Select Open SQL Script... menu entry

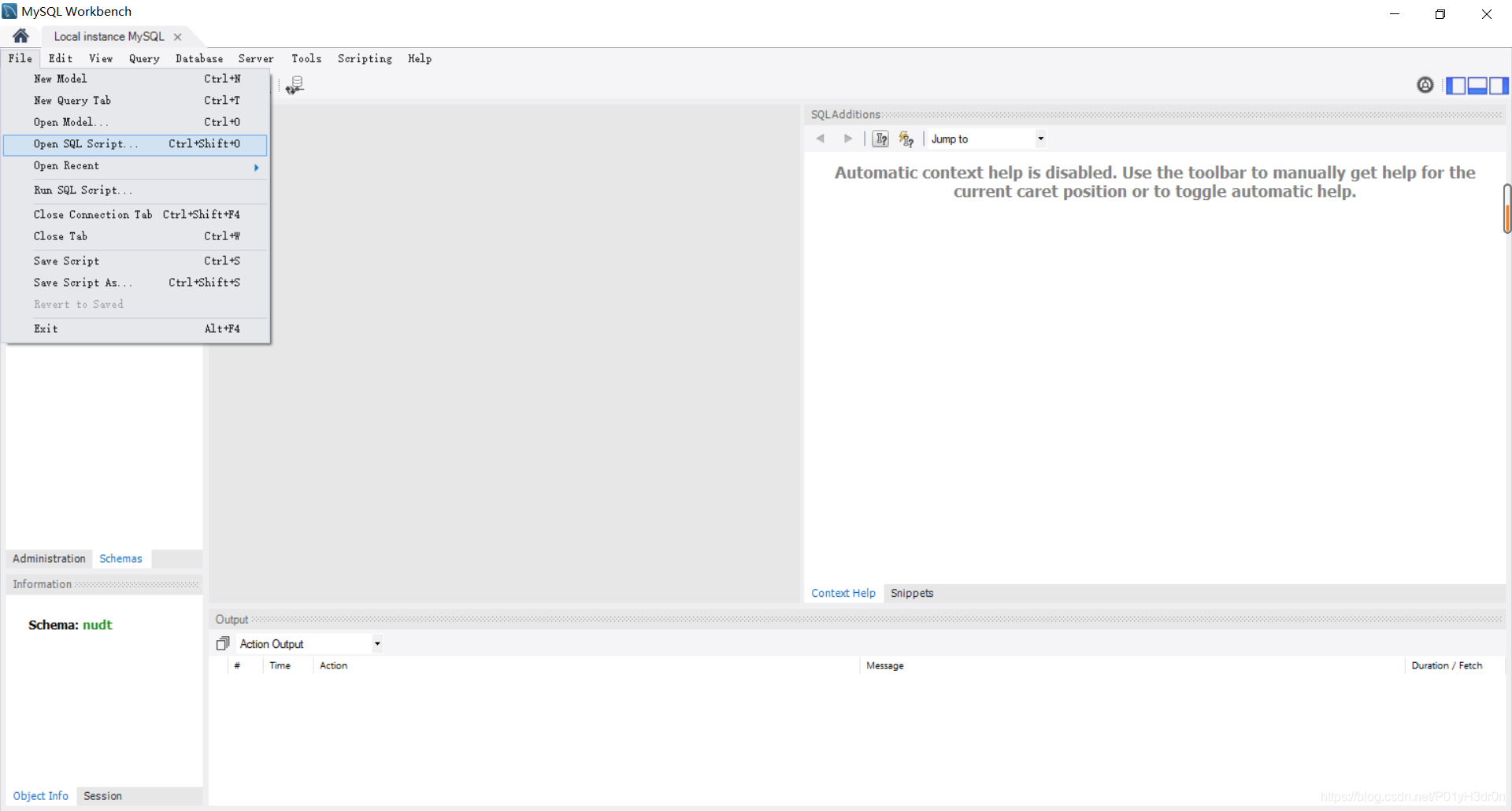tap(135, 144)
